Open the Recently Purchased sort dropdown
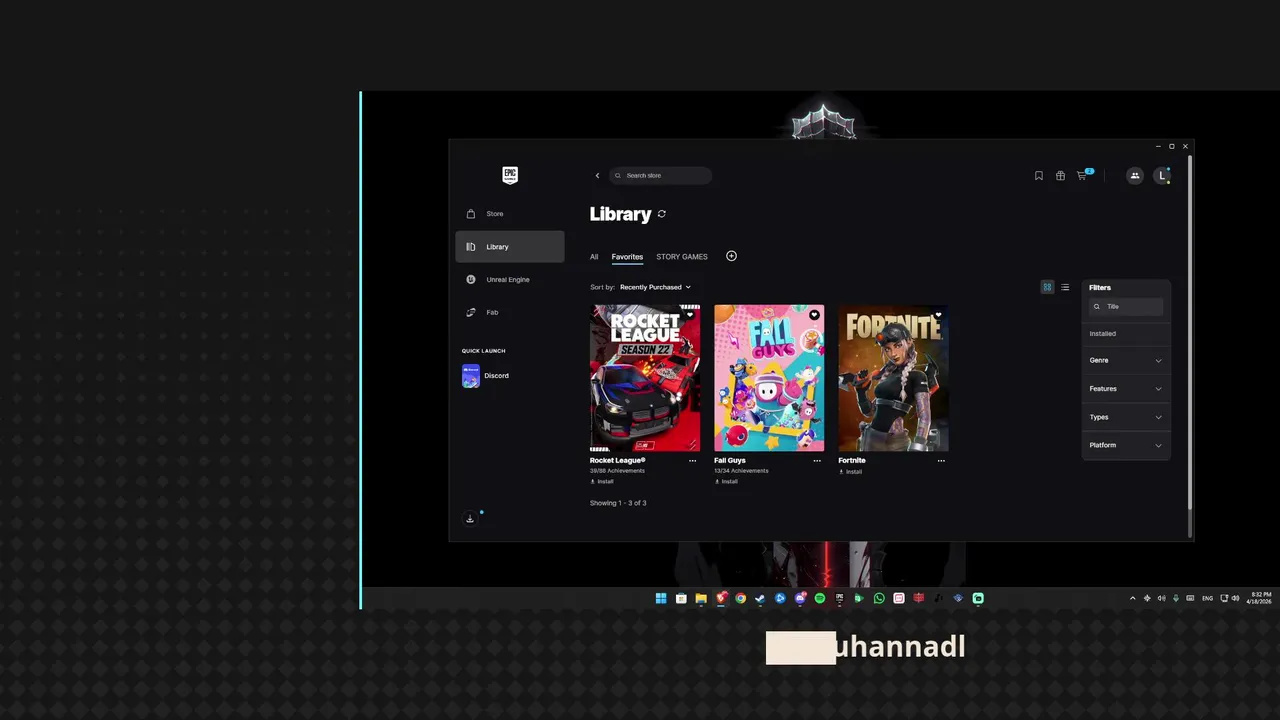1280x720 pixels. pos(655,287)
